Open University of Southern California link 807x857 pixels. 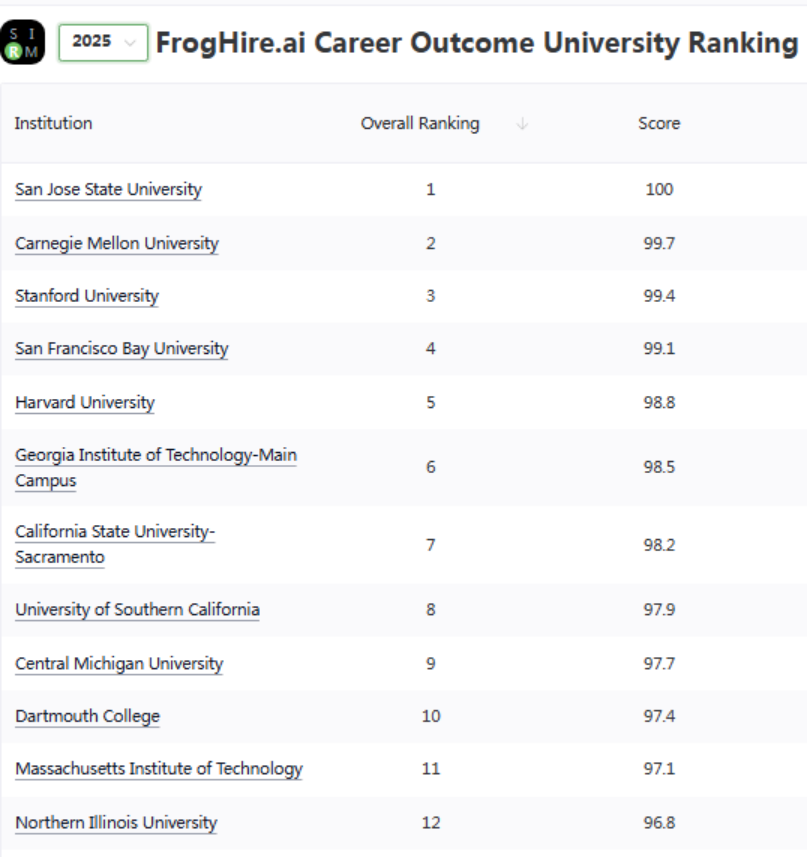pos(137,609)
